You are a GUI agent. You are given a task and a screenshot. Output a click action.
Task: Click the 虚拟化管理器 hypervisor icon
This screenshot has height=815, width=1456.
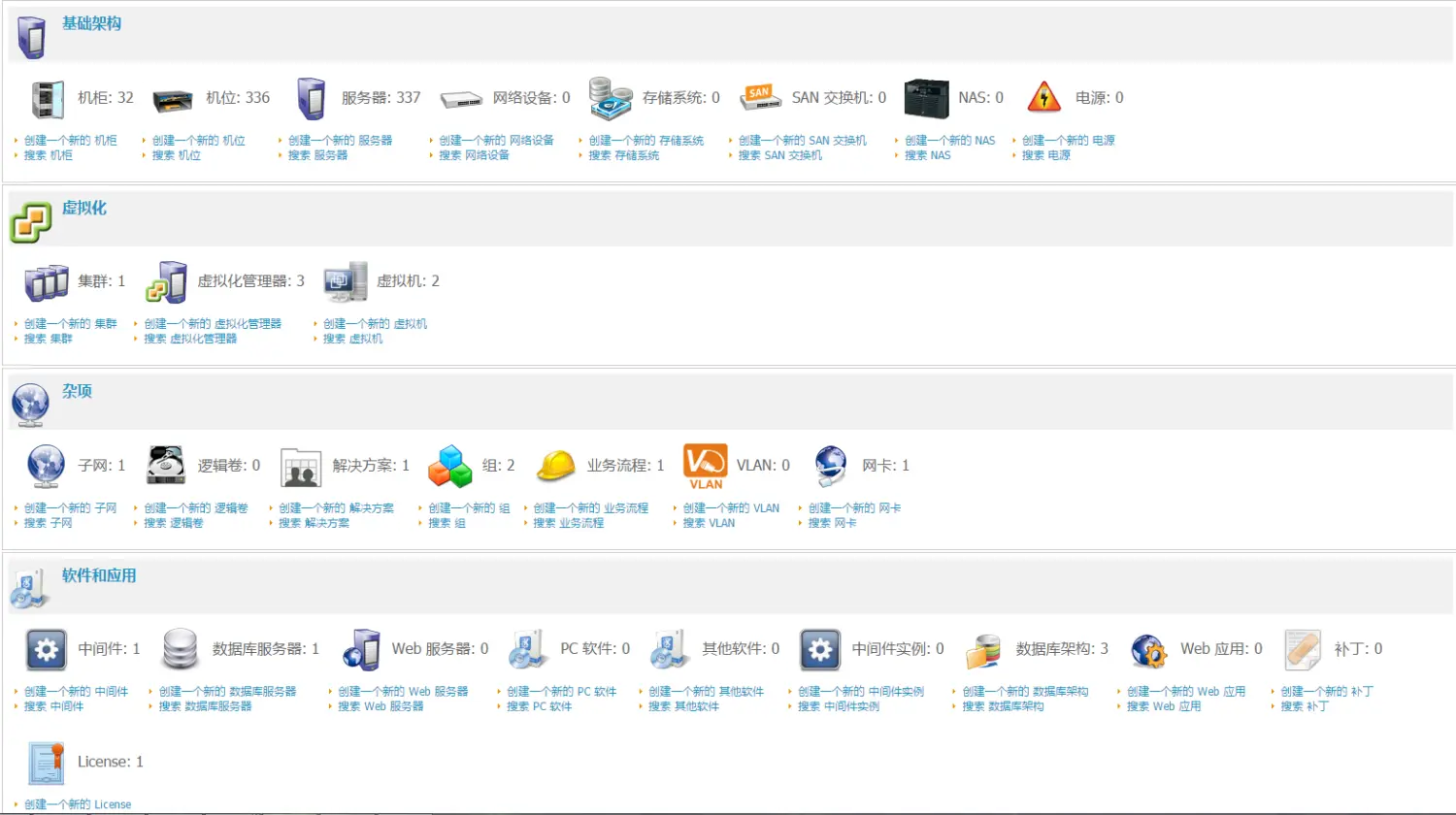166,282
